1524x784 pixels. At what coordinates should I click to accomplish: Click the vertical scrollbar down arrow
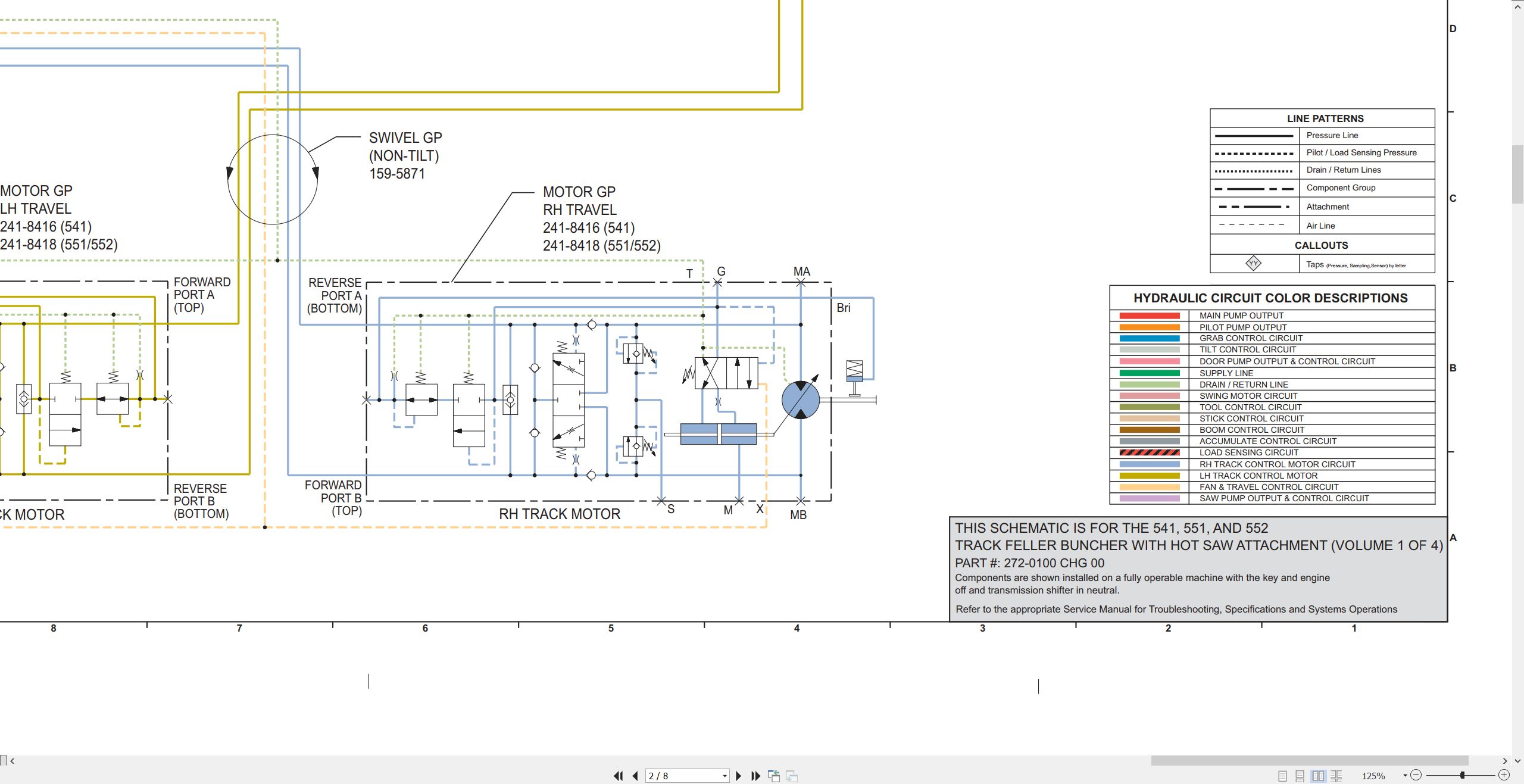1517,761
